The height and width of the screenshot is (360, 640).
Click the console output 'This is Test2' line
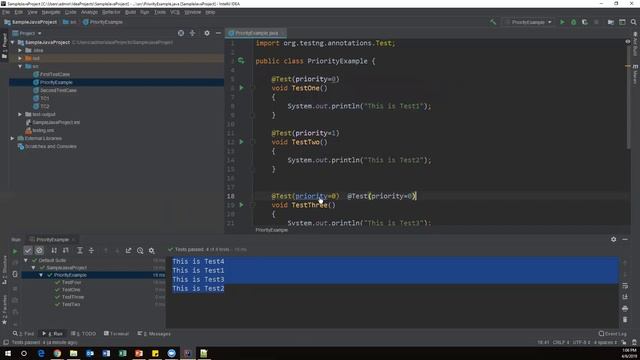coord(198,289)
